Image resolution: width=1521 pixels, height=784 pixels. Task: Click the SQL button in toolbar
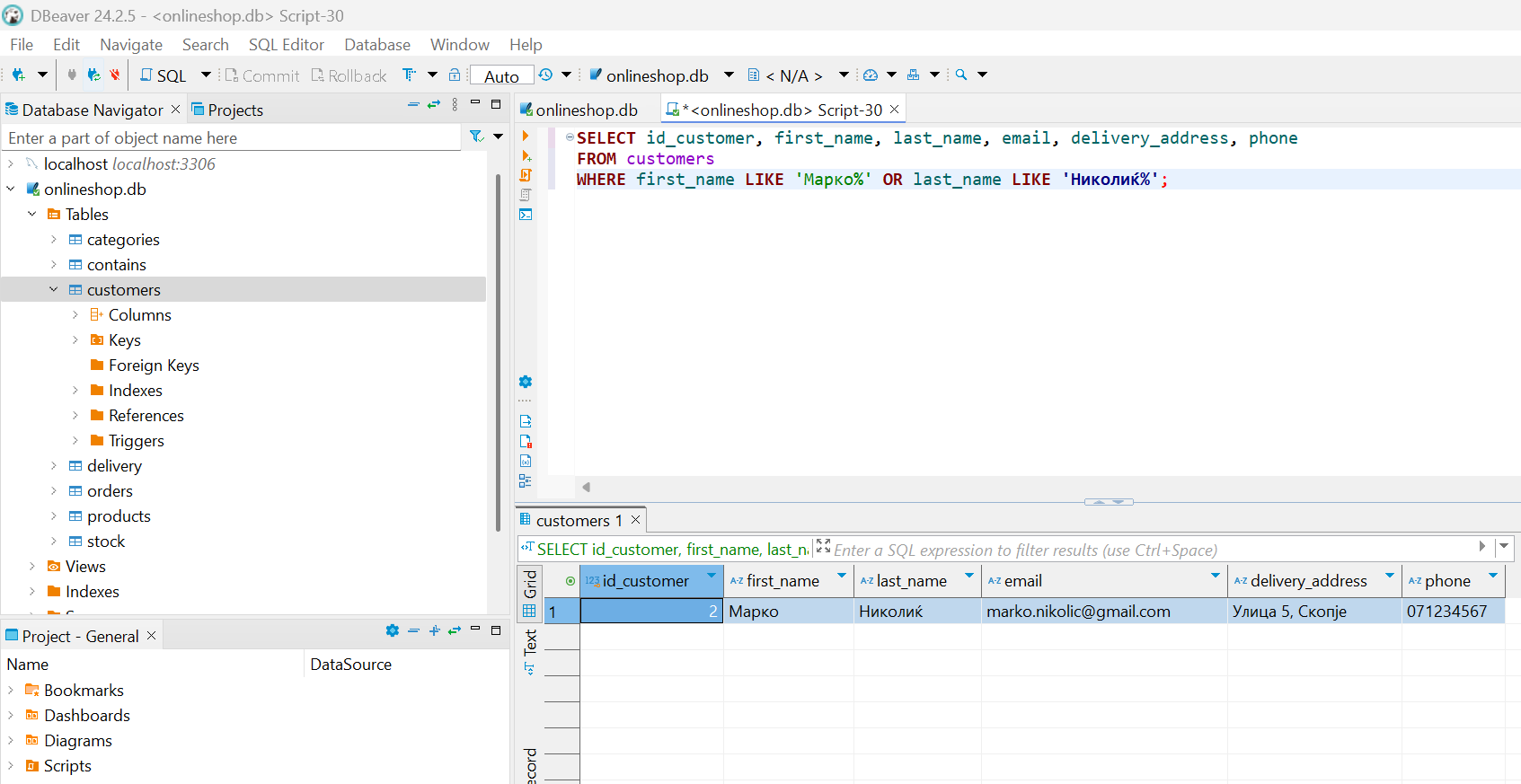pos(164,75)
